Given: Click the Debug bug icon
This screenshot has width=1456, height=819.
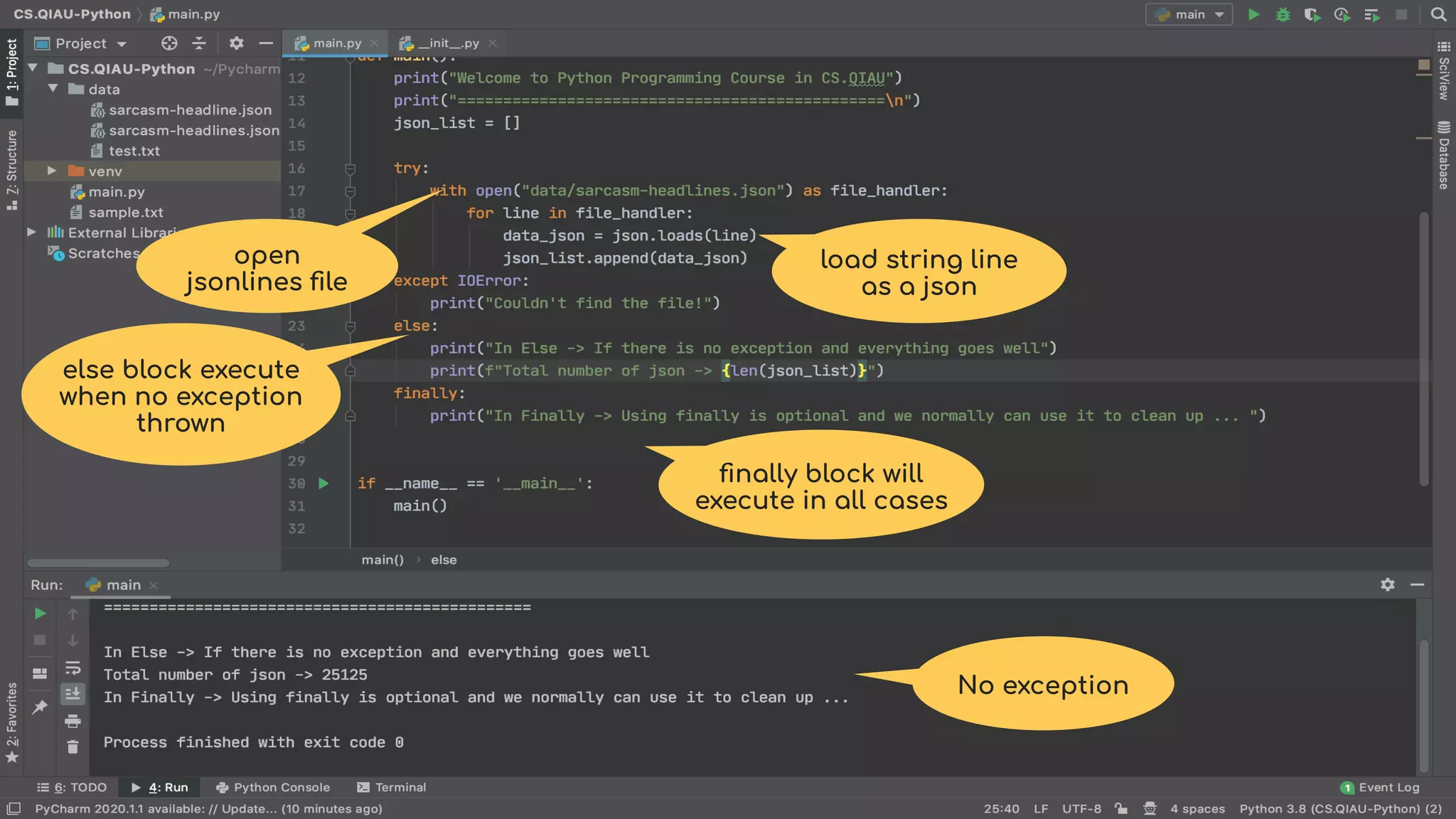Looking at the screenshot, I should (1283, 14).
